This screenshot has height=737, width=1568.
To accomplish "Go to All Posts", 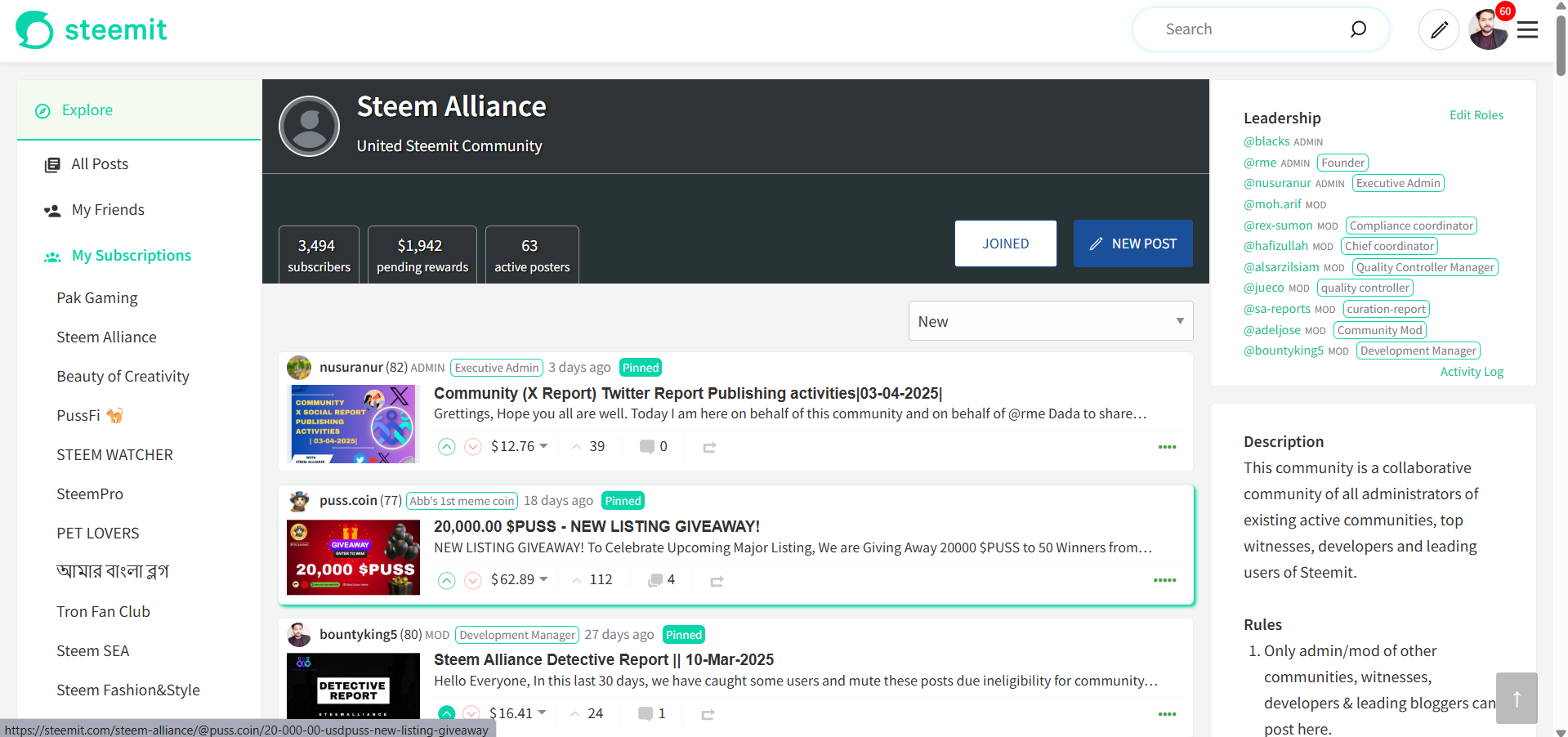I will tap(100, 164).
